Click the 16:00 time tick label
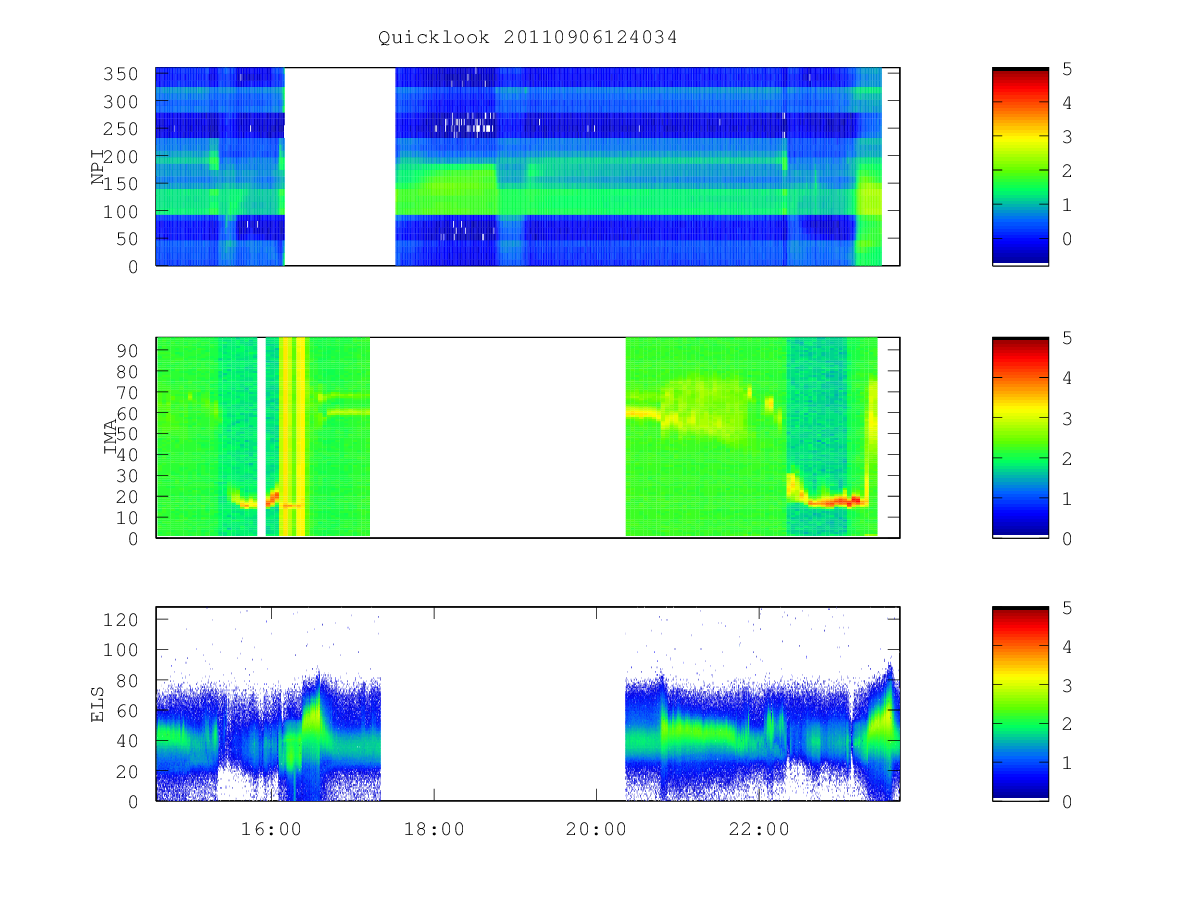Viewport: 1200px width, 900px height. click(272, 829)
